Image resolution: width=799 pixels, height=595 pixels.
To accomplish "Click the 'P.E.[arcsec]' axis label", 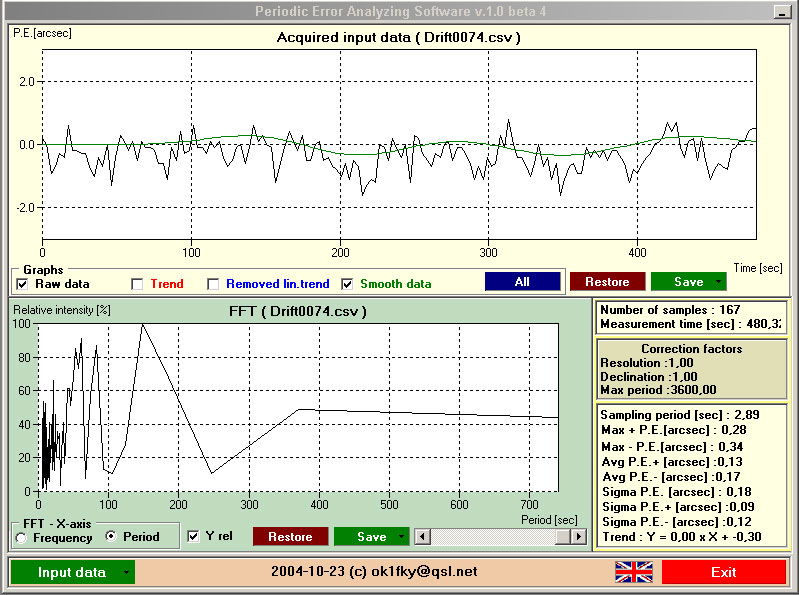I will (x=42, y=33).
